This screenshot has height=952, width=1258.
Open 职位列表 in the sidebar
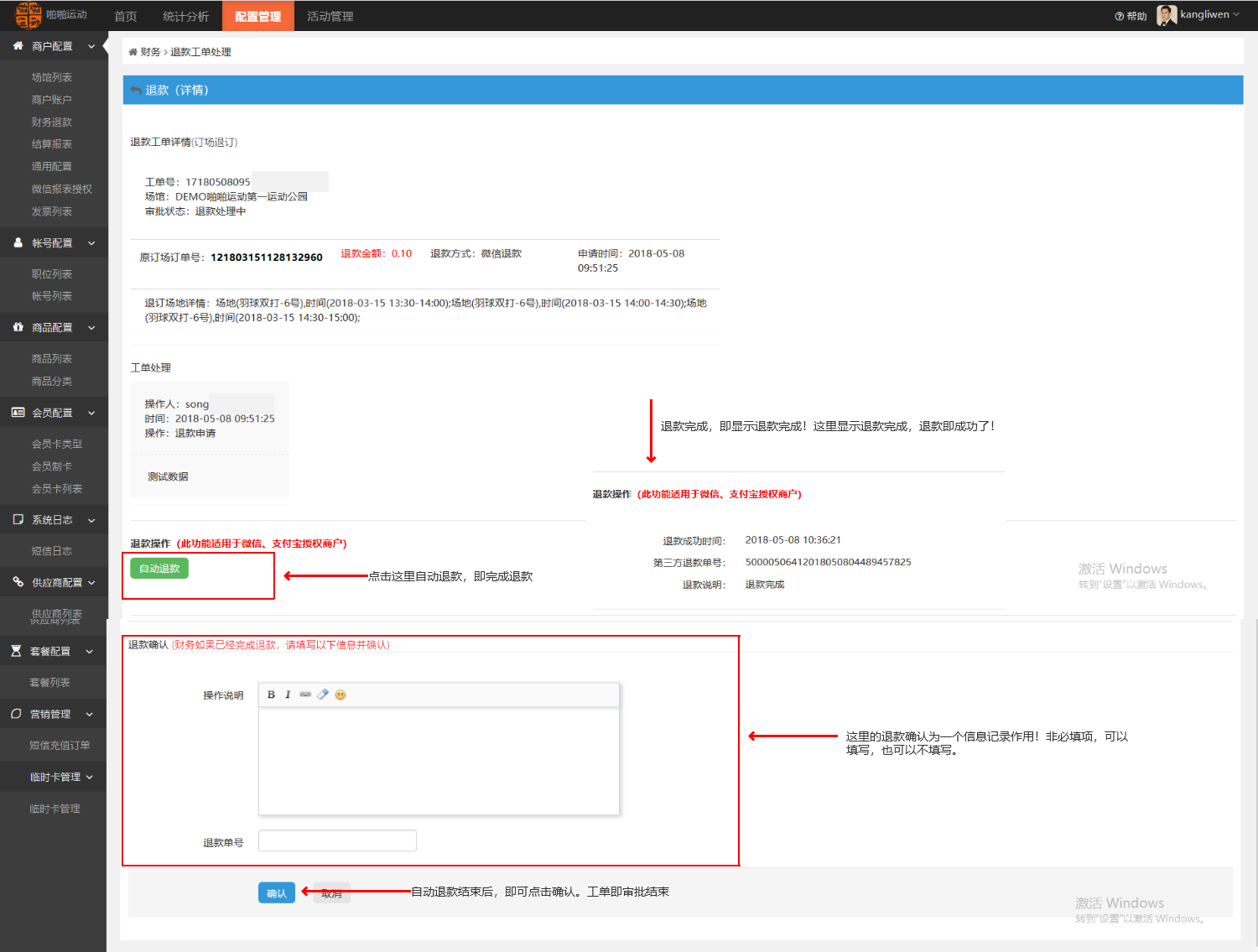[x=52, y=274]
